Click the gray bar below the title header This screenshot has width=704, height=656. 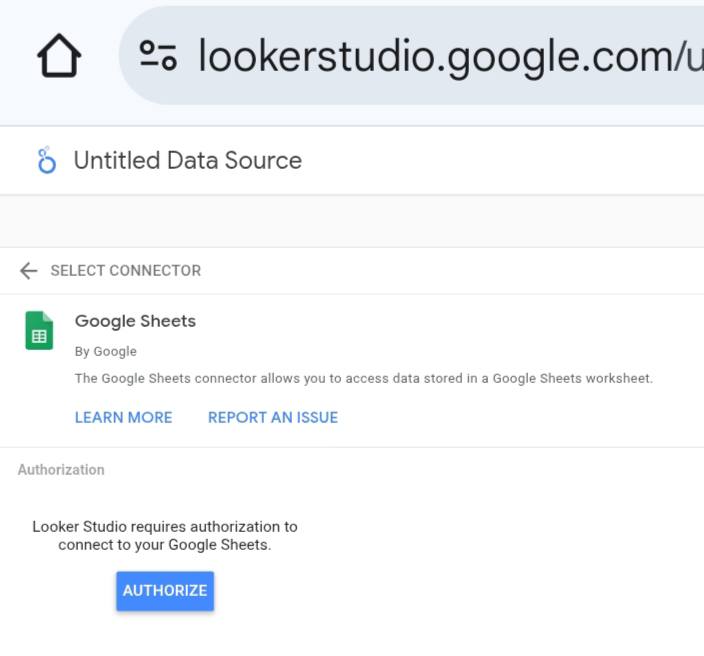(352, 221)
